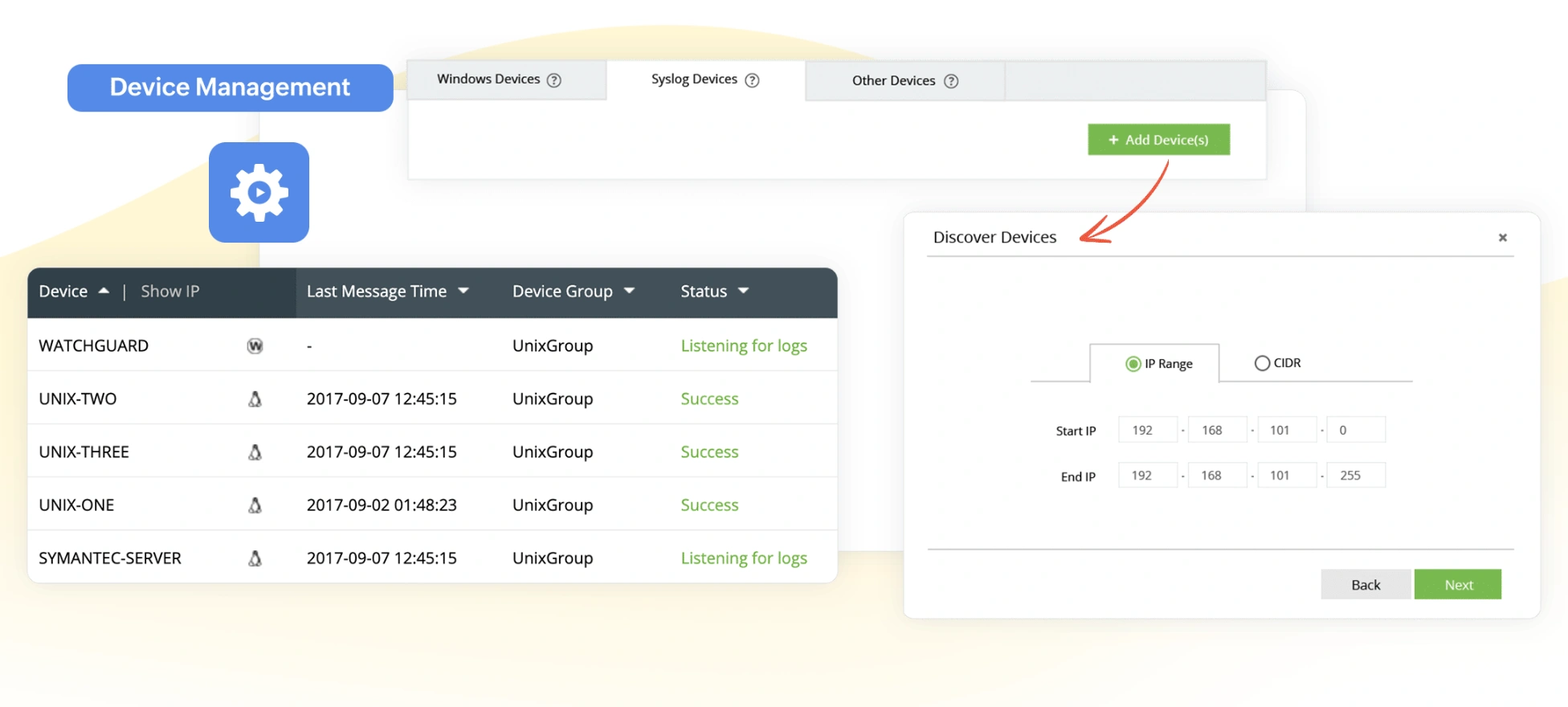Screen dimensions: 1568x707
Task: Click the Show IP link
Action: click(170, 292)
